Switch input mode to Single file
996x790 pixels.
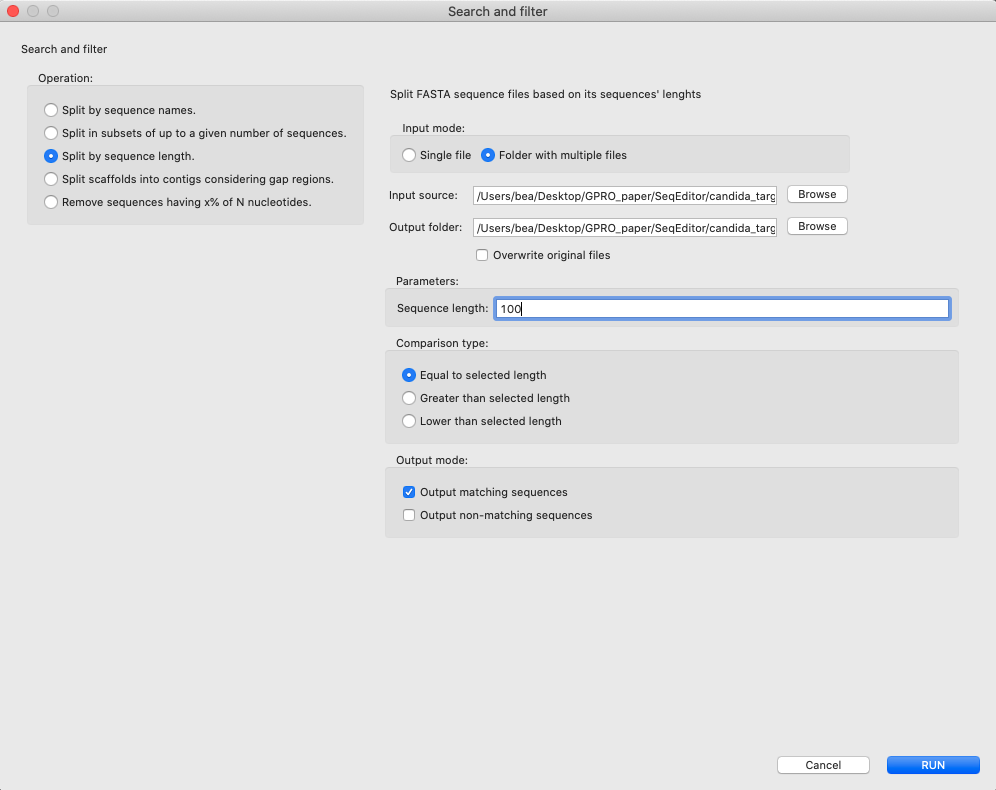click(409, 155)
